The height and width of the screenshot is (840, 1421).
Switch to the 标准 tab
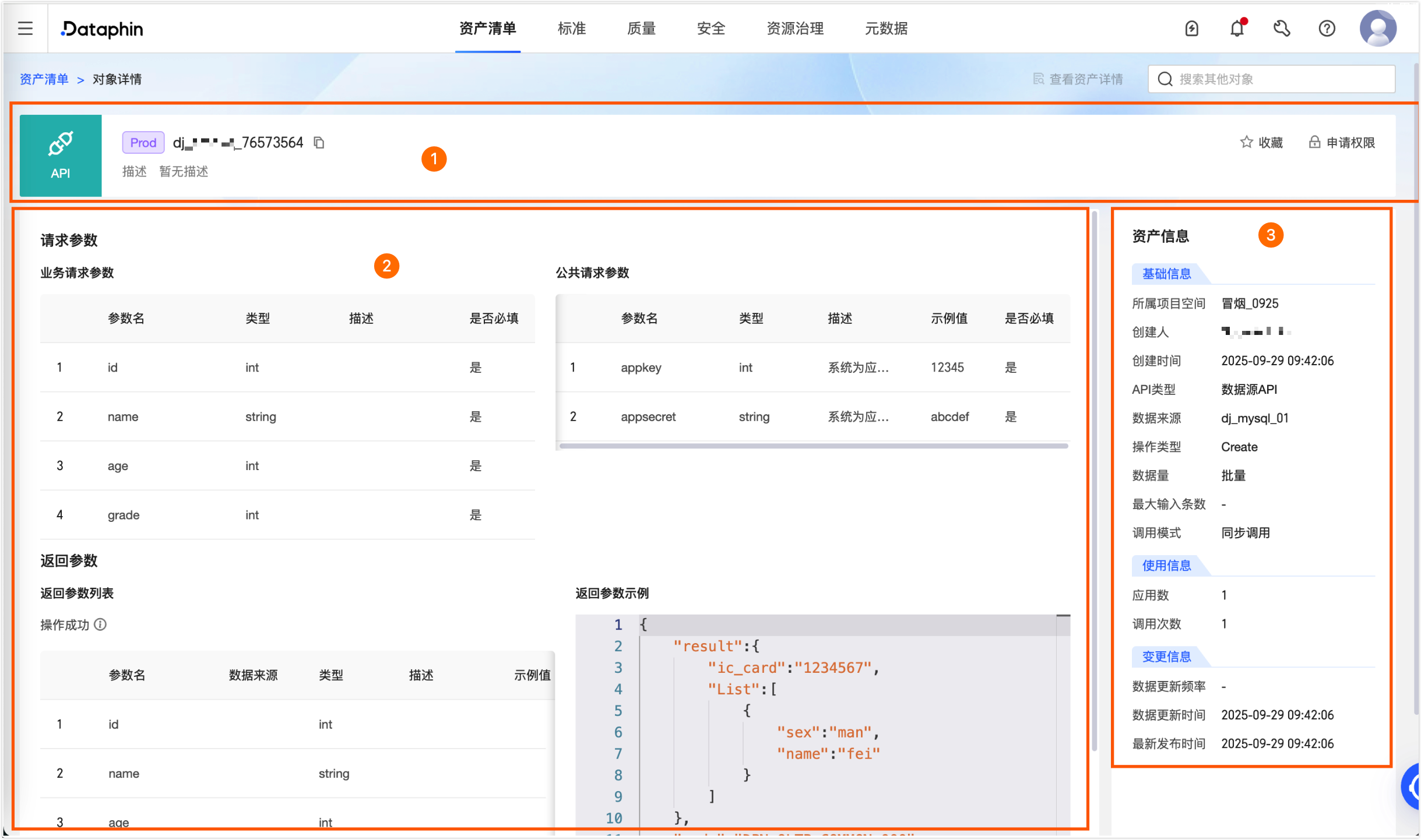click(571, 28)
